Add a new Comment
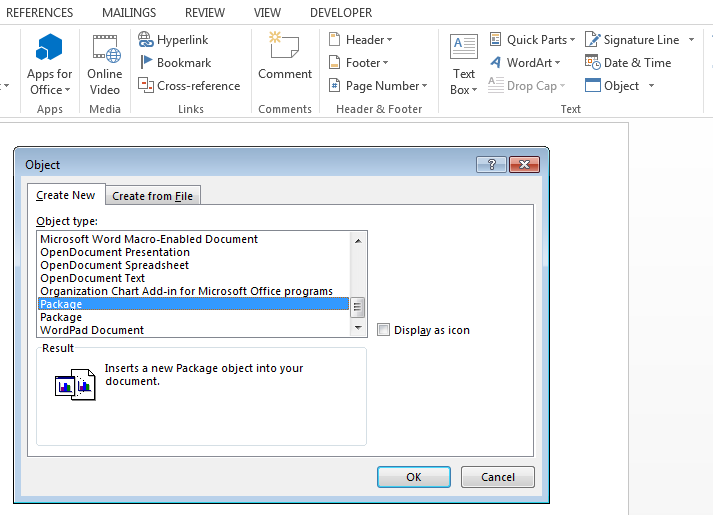Screen dimensions: 713x515 click(285, 55)
